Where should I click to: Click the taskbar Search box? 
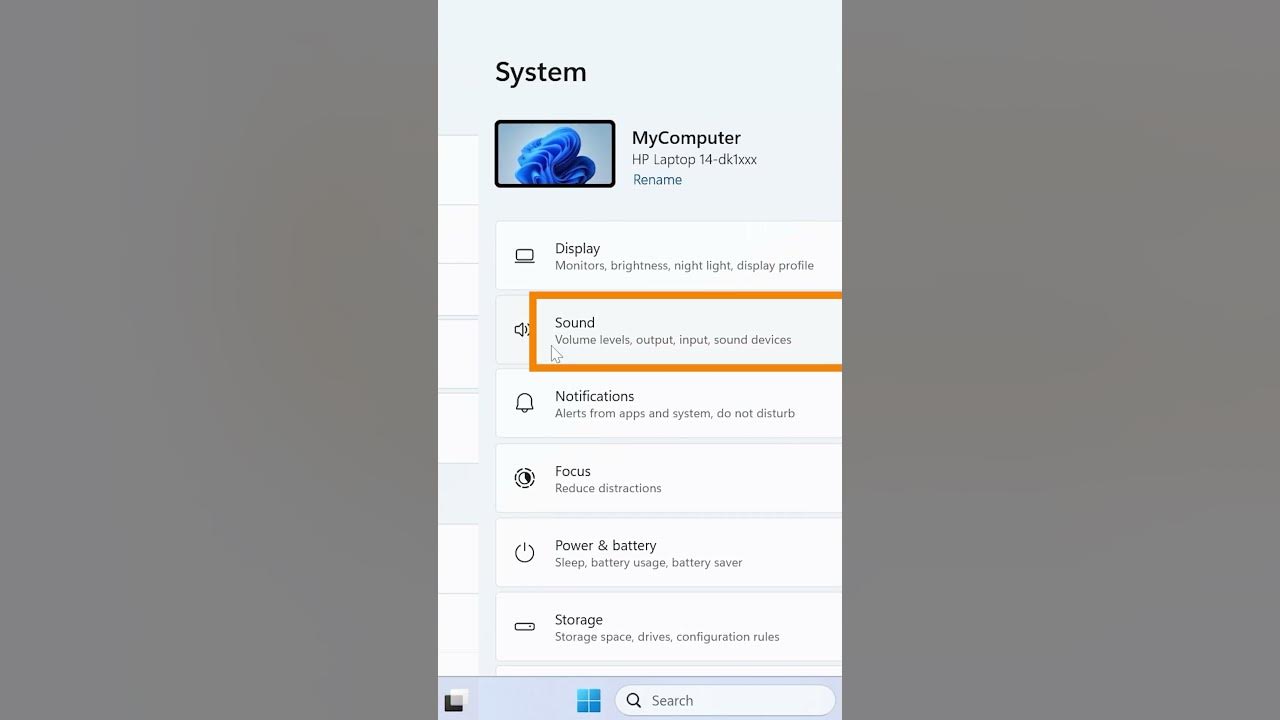click(725, 701)
